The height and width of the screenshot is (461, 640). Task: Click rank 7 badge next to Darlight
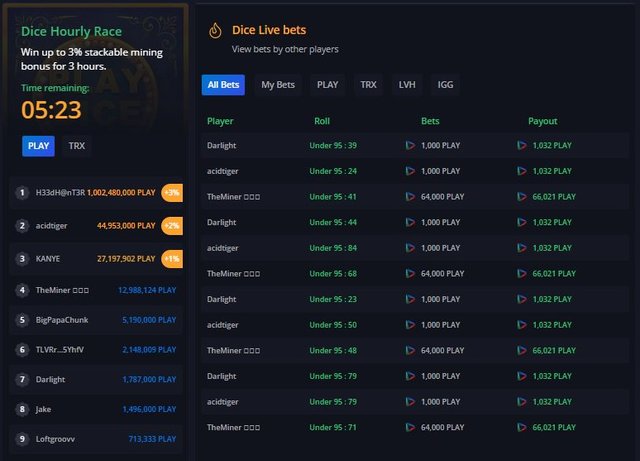tap(22, 380)
